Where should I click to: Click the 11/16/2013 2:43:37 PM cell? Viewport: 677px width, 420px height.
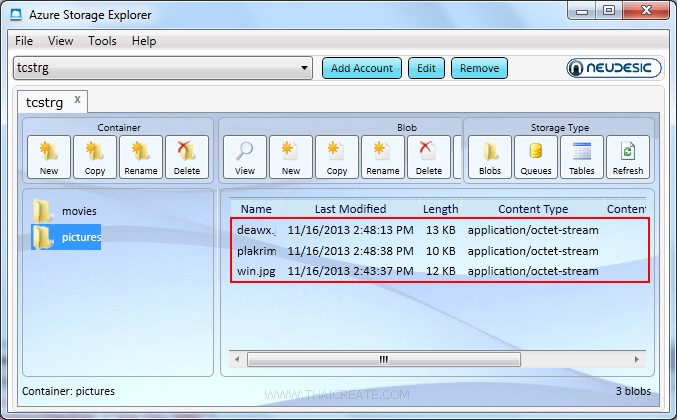click(350, 271)
